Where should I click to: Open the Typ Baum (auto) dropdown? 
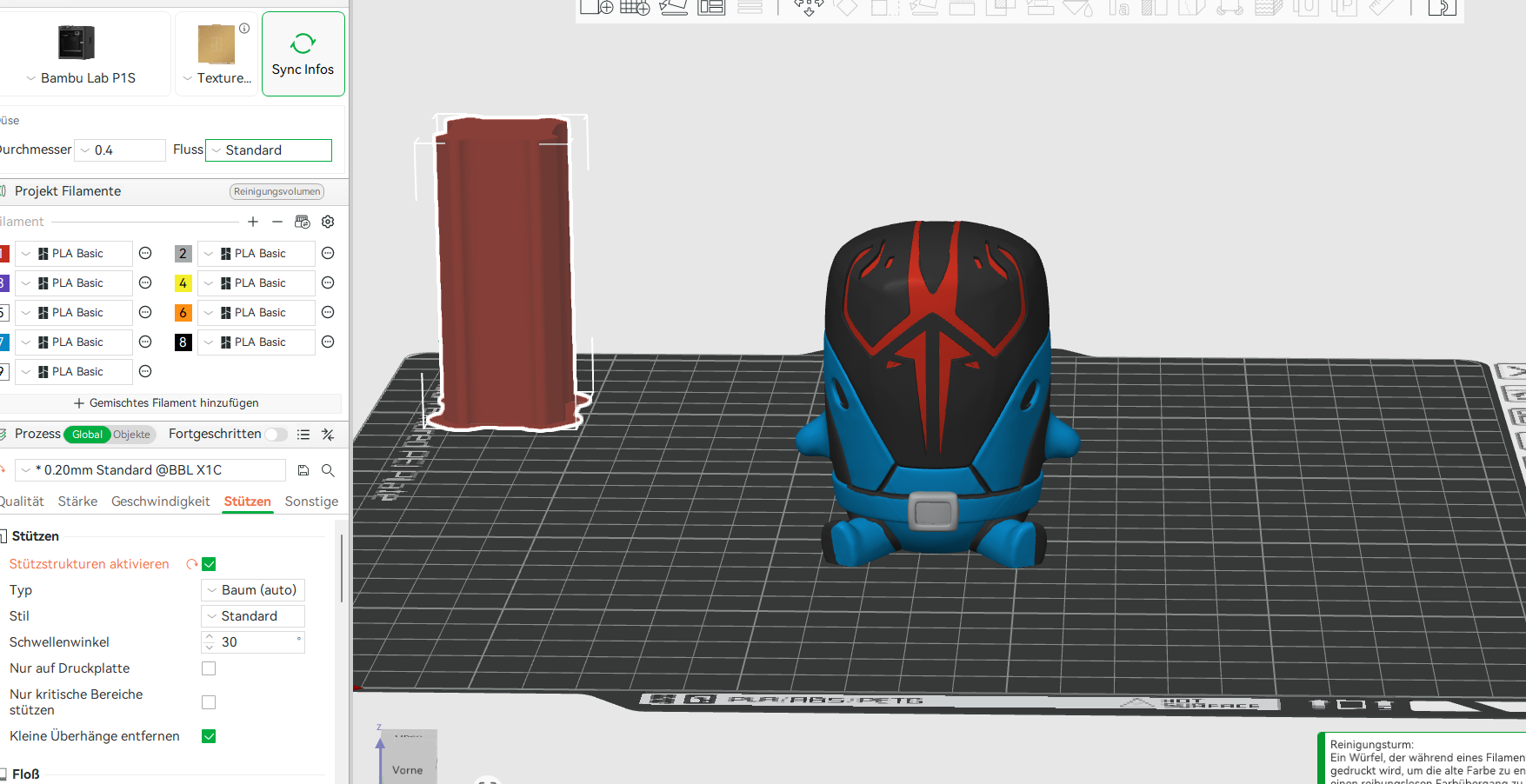[x=253, y=590]
